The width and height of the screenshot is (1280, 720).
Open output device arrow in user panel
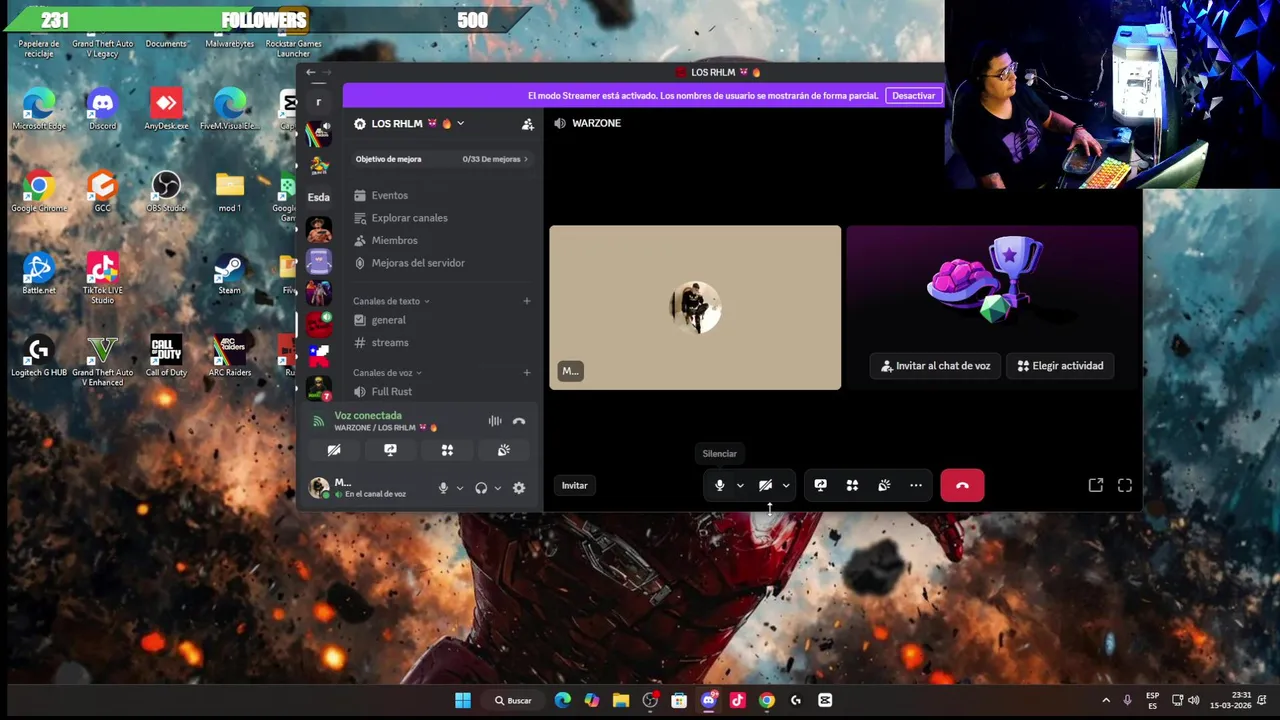tap(498, 488)
